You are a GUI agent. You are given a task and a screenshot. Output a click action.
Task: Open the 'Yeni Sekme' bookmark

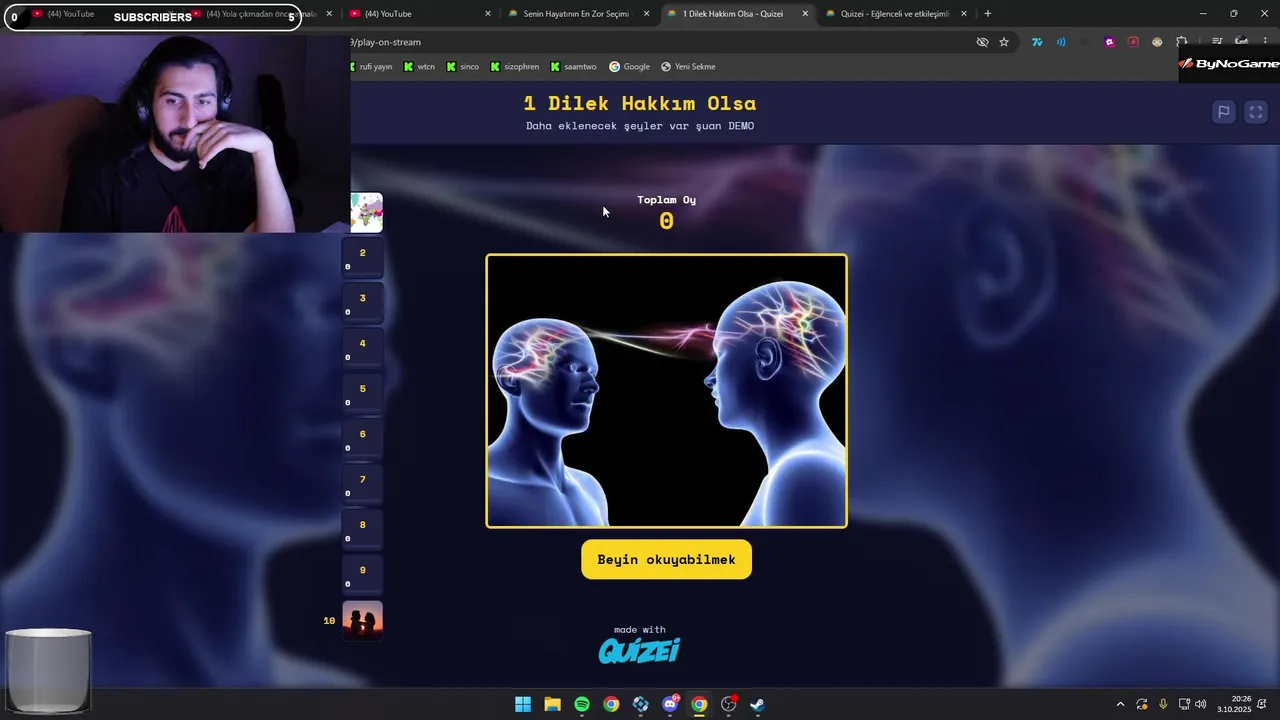(688, 67)
